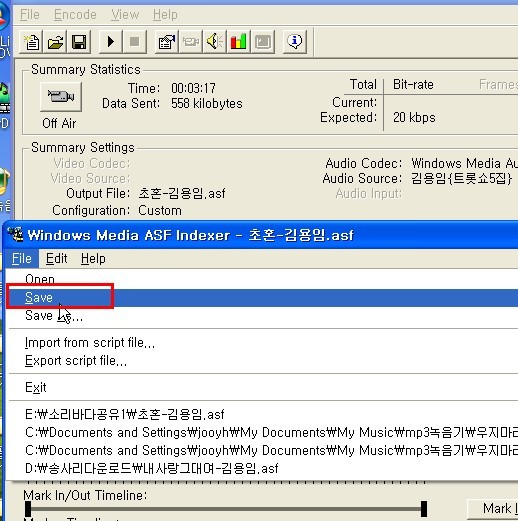
Task: Click the Off Air camera button
Action: click(61, 97)
